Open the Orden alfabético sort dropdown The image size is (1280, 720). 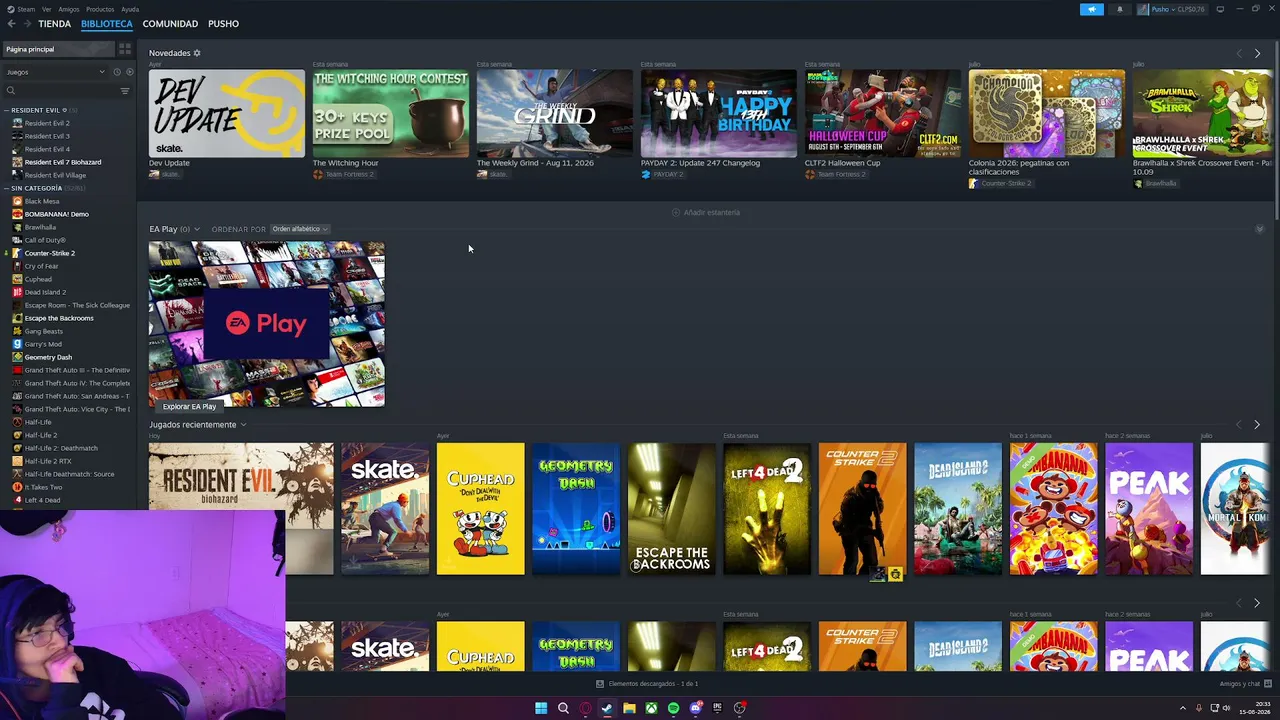300,229
